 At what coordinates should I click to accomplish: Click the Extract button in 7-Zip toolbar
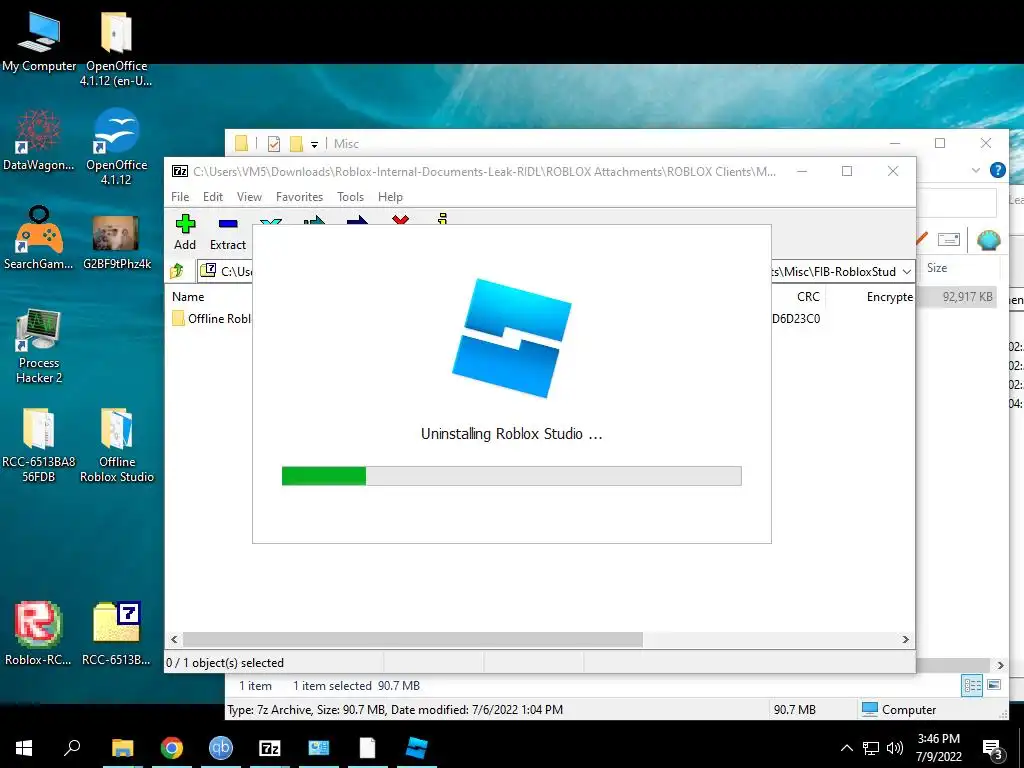227,232
